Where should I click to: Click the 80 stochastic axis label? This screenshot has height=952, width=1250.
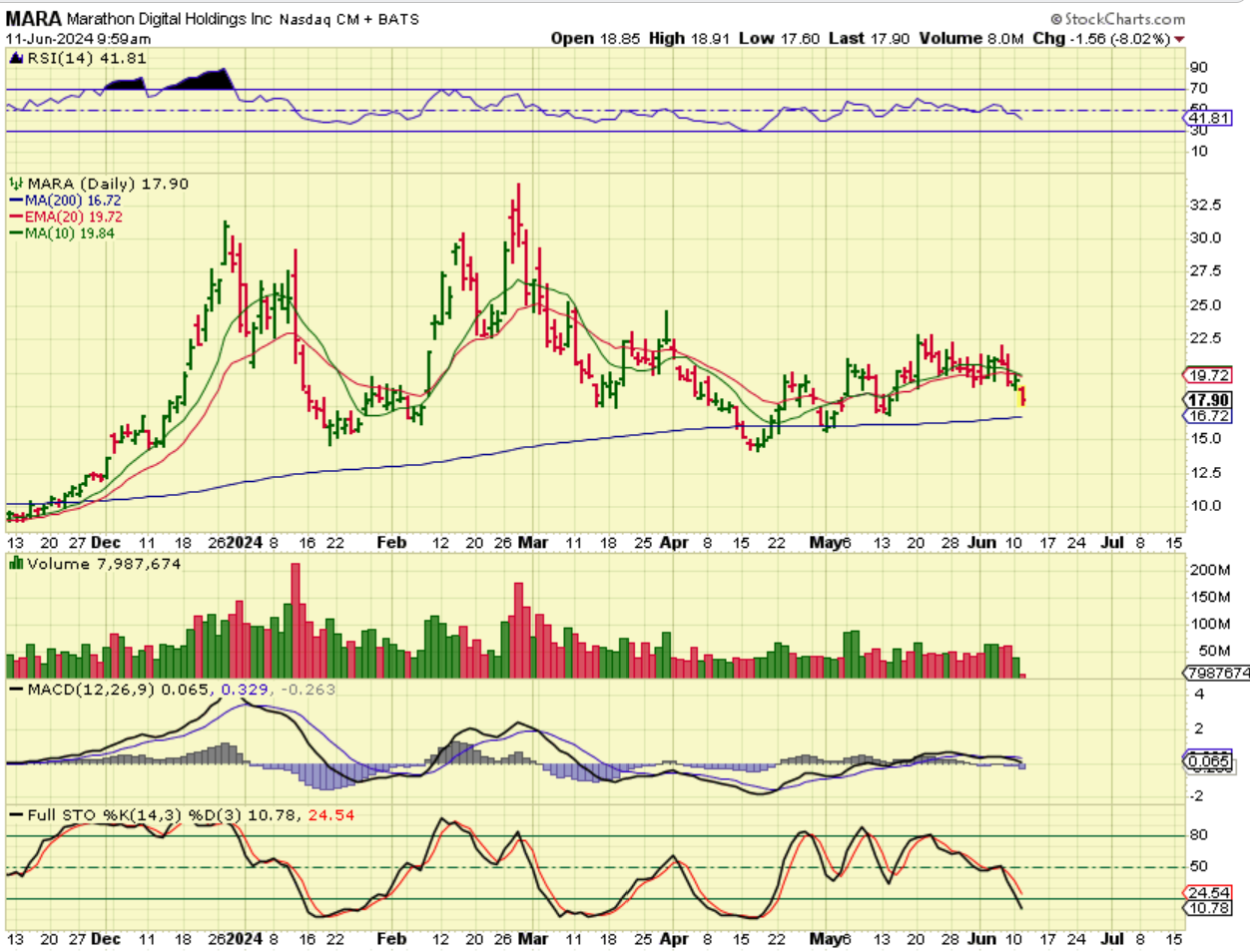click(1199, 834)
